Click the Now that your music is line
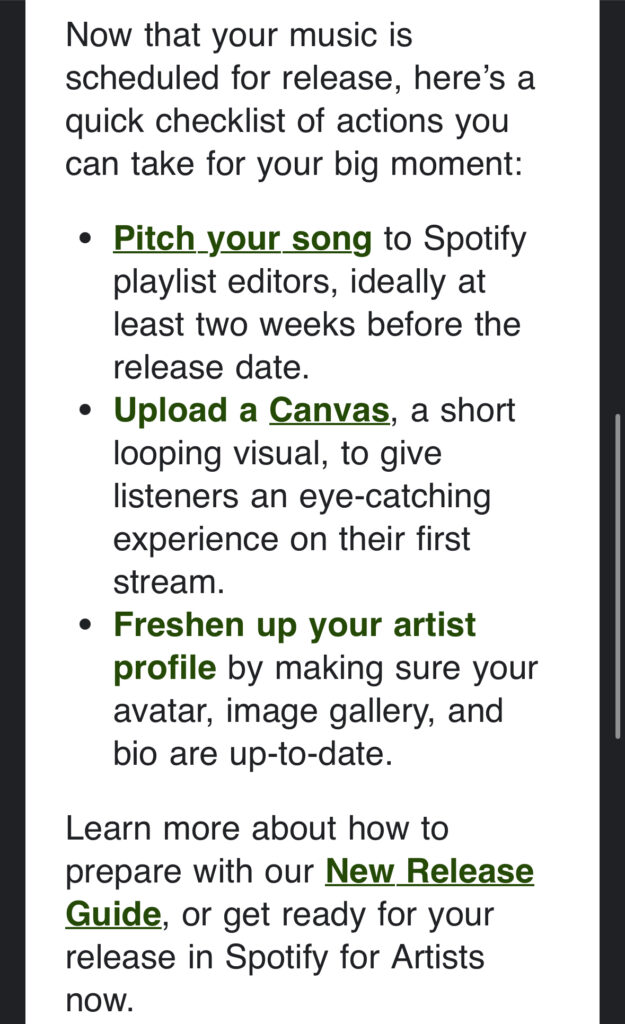The height and width of the screenshot is (1024, 625). [239, 35]
